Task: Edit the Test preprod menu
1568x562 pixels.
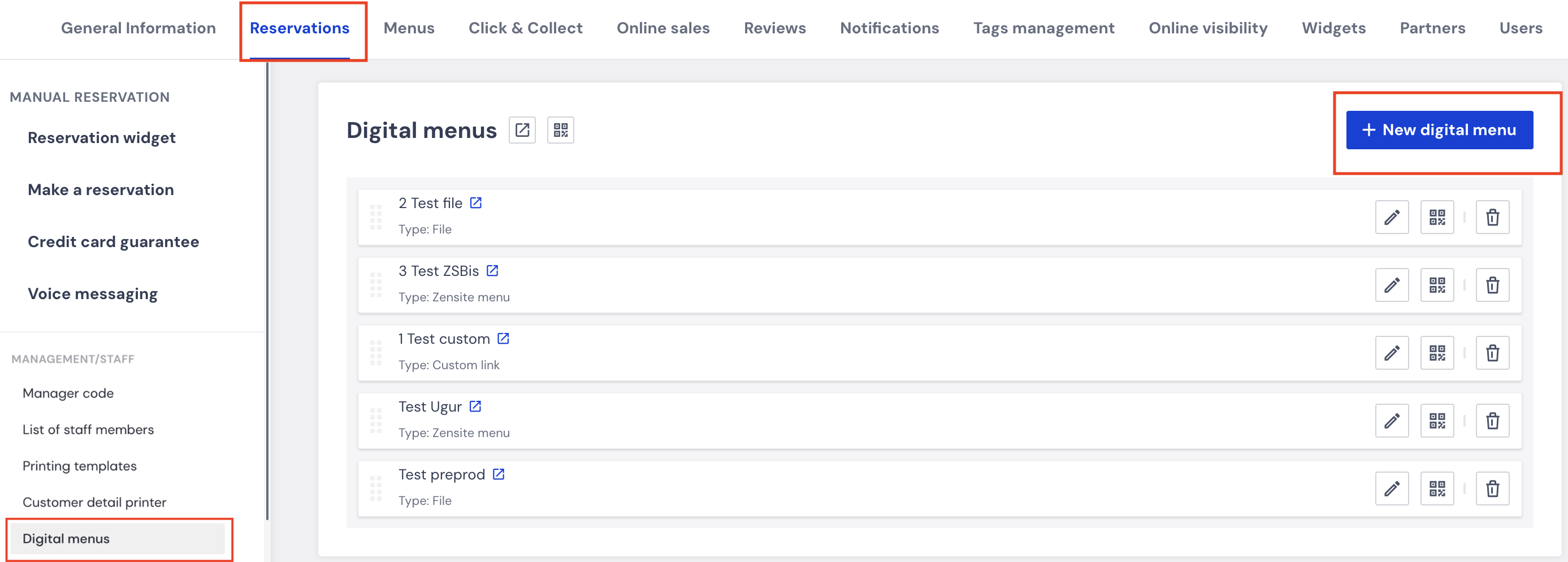Action: click(1392, 488)
